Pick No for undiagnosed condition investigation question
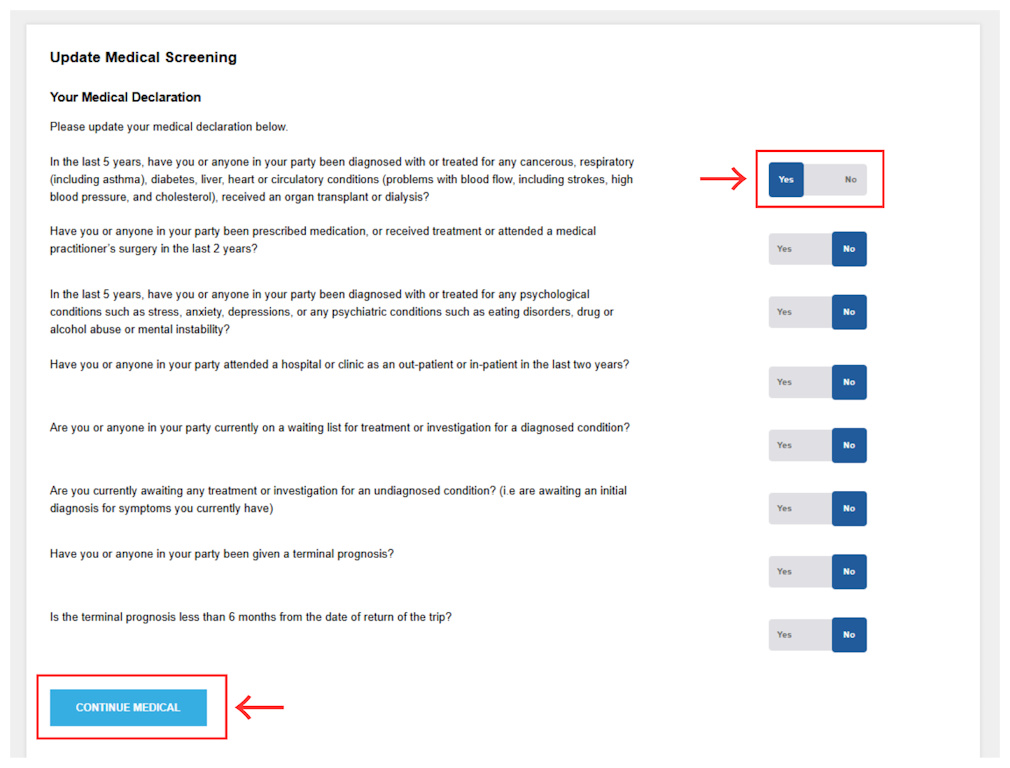This screenshot has width=1010, height=768. [849, 508]
